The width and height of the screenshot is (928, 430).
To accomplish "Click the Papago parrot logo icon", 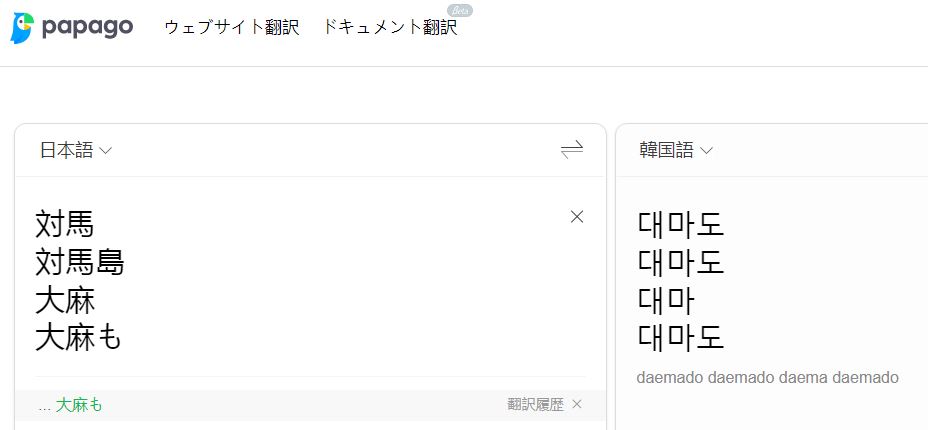I will tap(22, 28).
